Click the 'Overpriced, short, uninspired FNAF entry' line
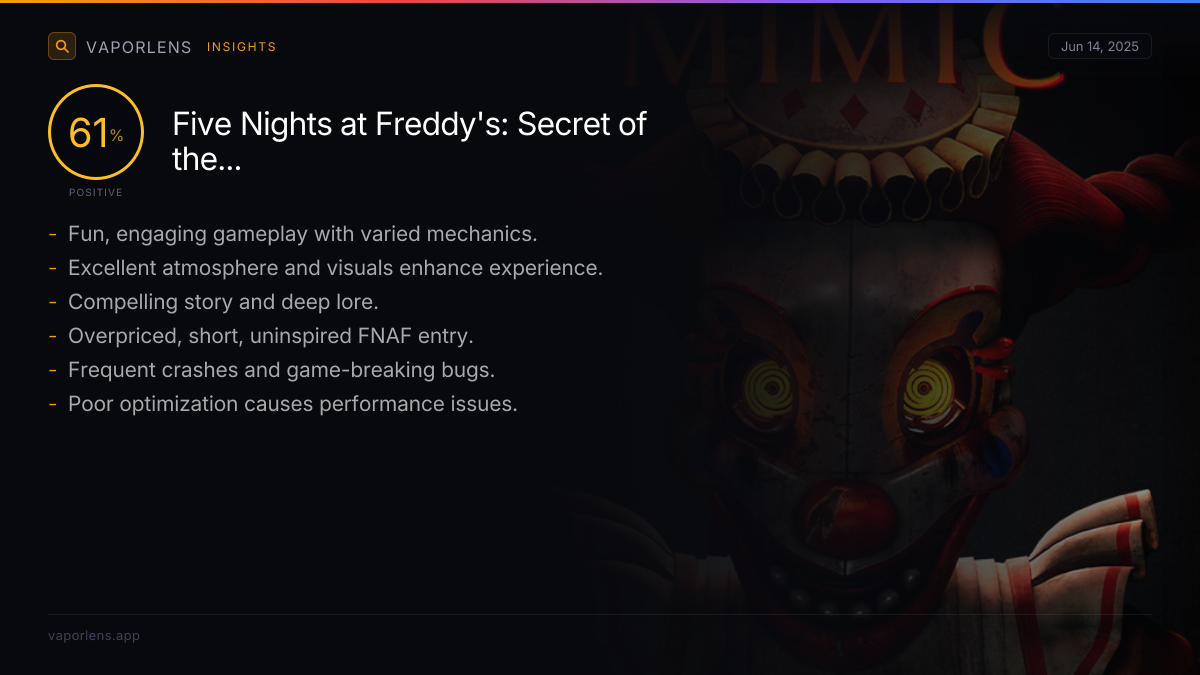The image size is (1200, 675). coord(270,336)
